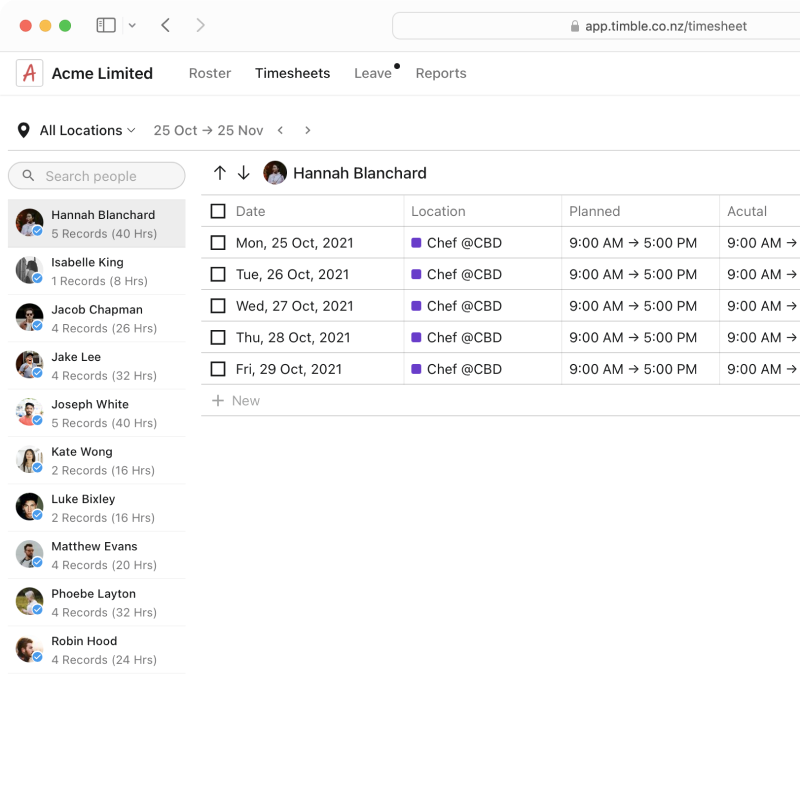Click Hannah Blanchard's profile avatar

[272, 172]
